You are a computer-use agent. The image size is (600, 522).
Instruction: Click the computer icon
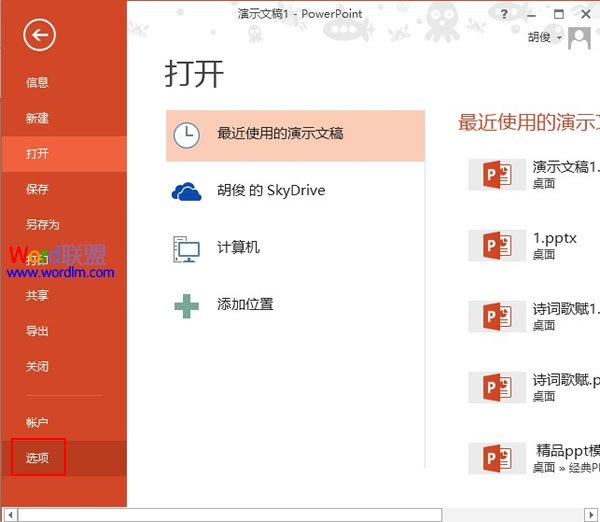click(186, 249)
